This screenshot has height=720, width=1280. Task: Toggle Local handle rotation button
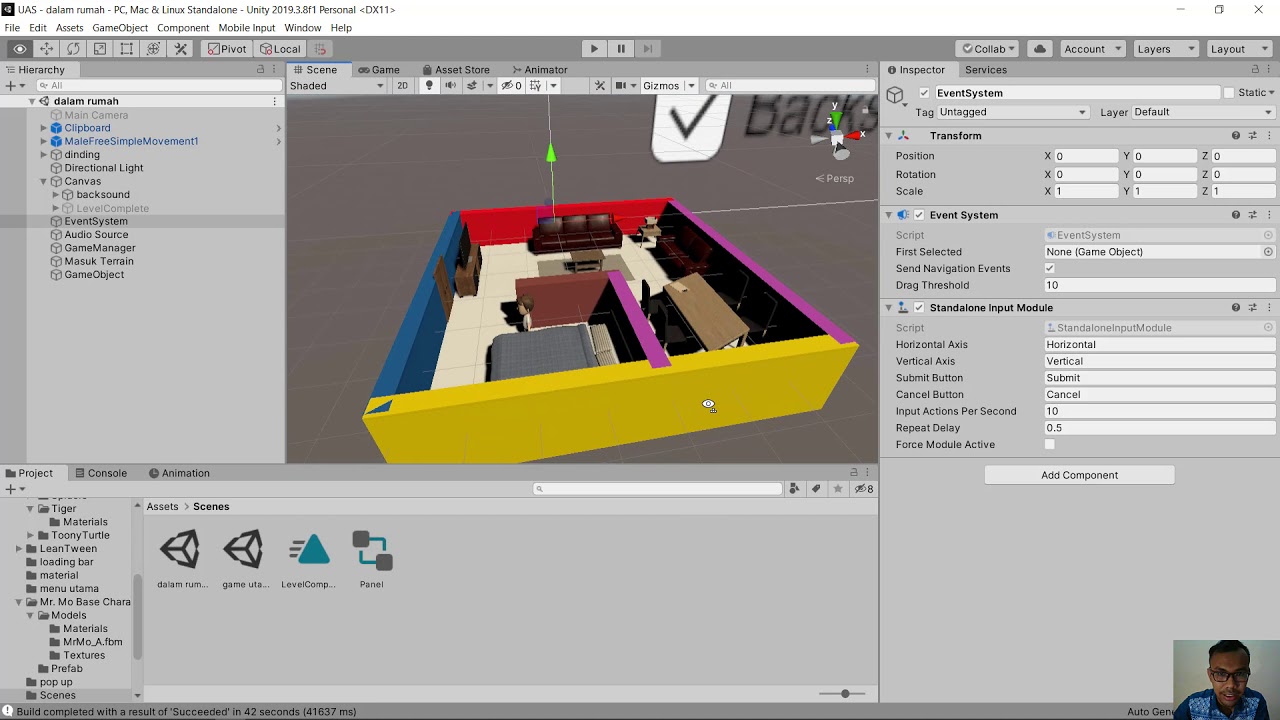(x=280, y=49)
